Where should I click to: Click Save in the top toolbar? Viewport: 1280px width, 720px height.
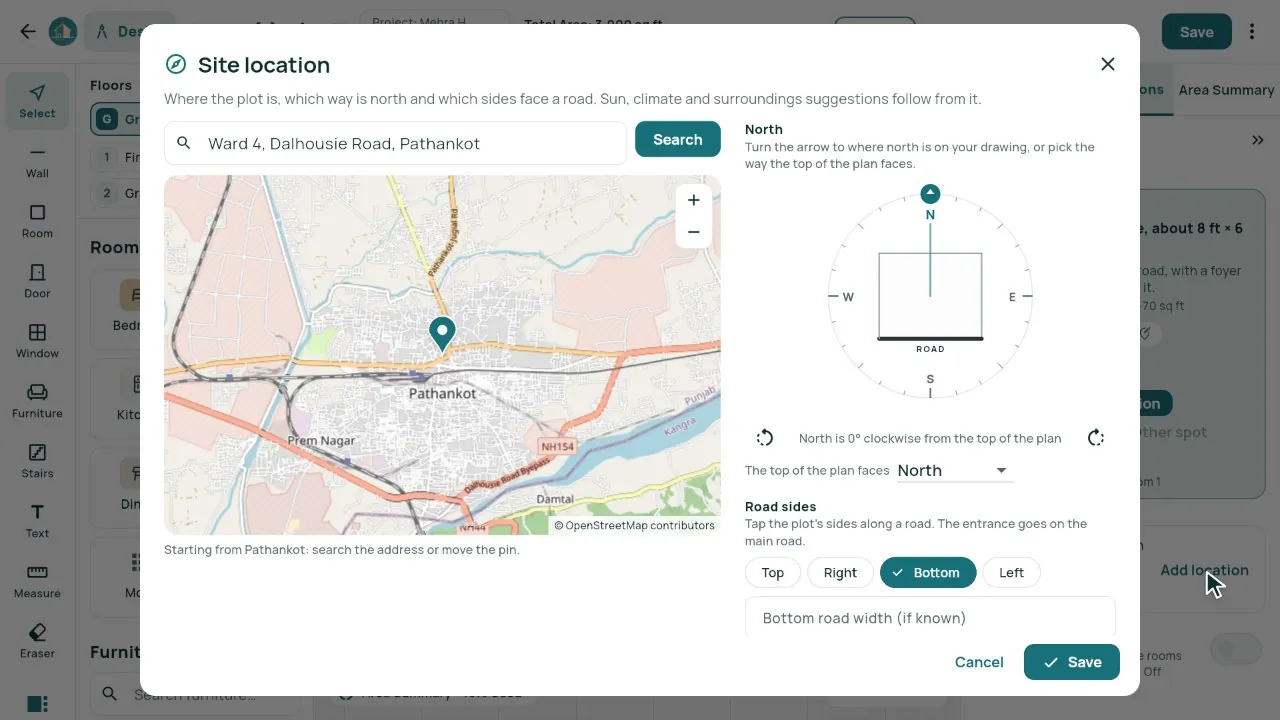coord(1197,32)
